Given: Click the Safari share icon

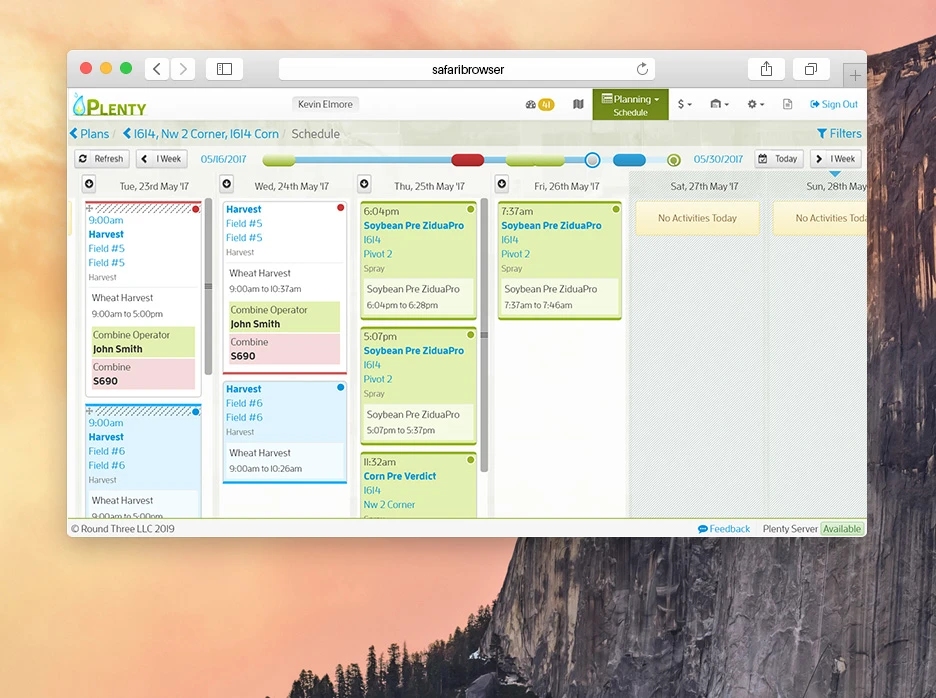Looking at the screenshot, I should click(766, 69).
